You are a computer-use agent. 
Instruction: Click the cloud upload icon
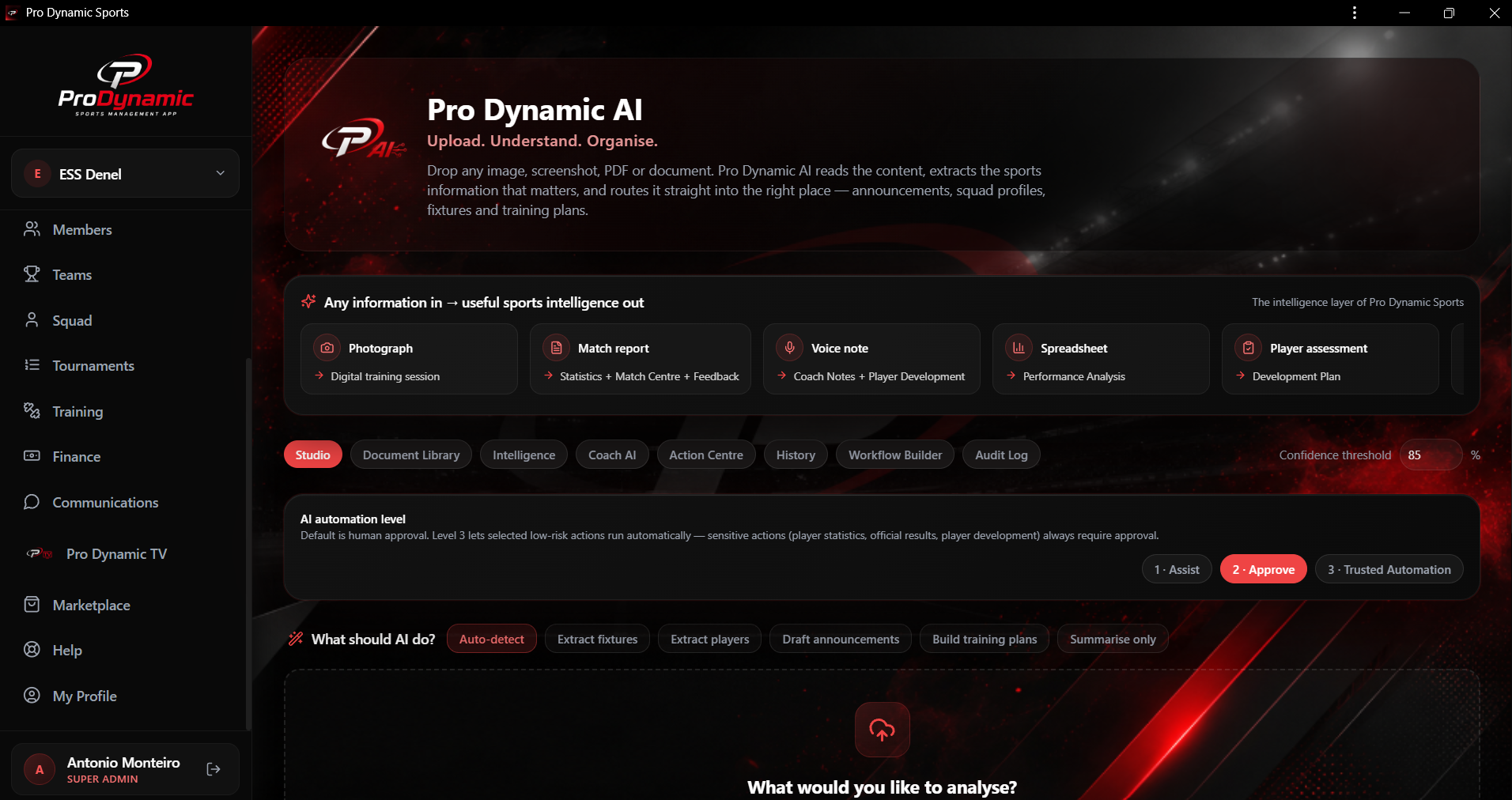tap(882, 730)
